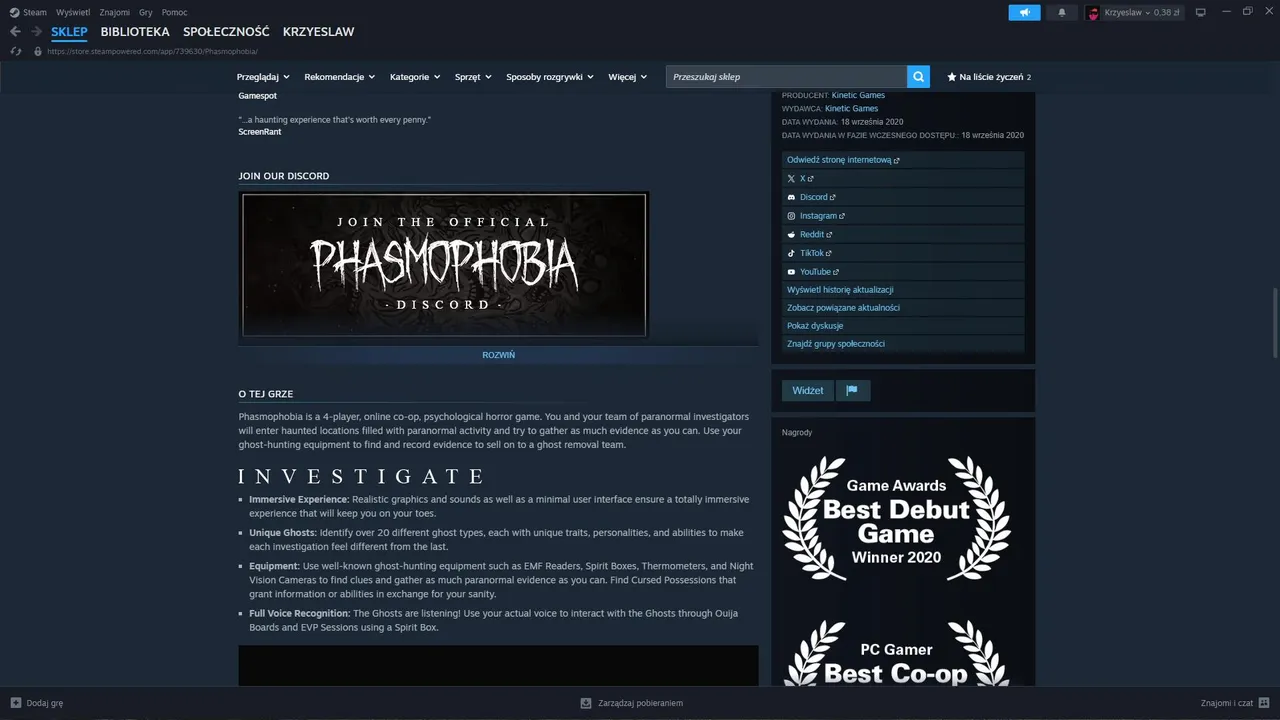1280x720 pixels.
Task: Open the Pomoc menu
Action: click(174, 12)
